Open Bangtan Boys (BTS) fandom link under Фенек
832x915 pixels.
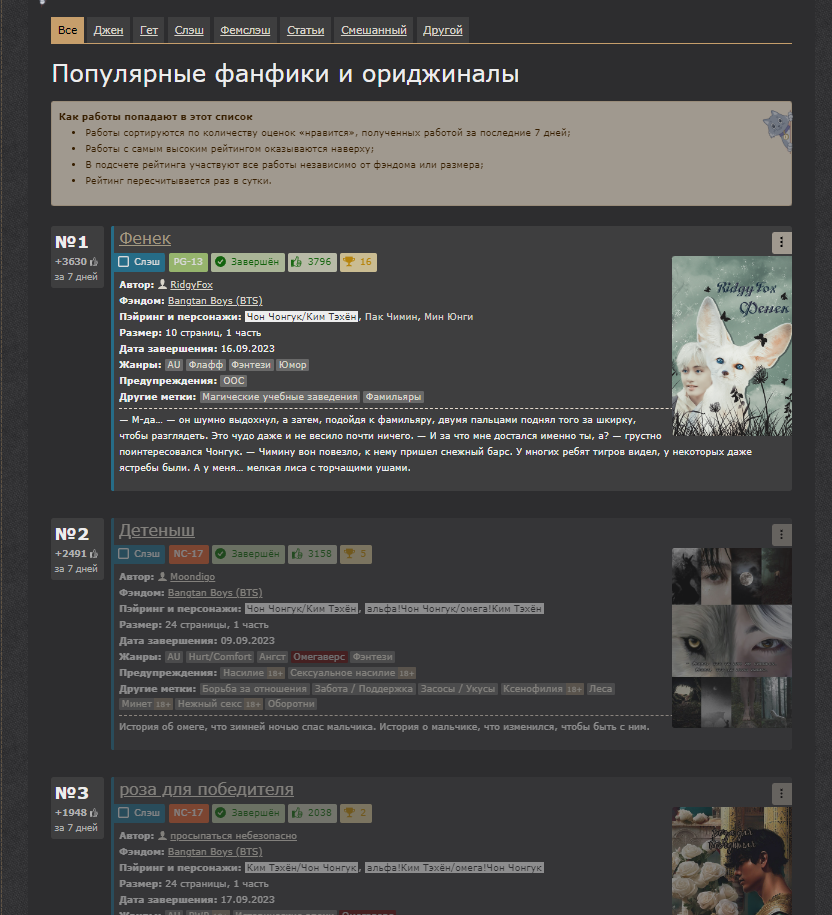215,301
